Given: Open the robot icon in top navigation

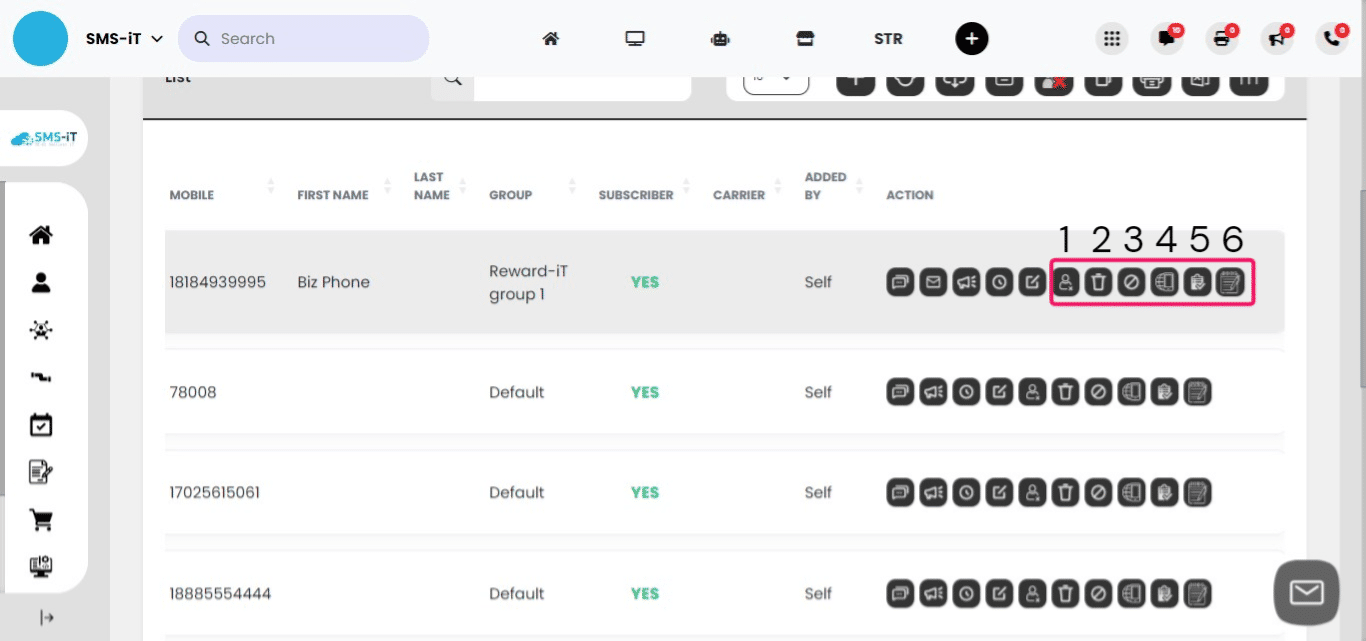Looking at the screenshot, I should pos(720,39).
